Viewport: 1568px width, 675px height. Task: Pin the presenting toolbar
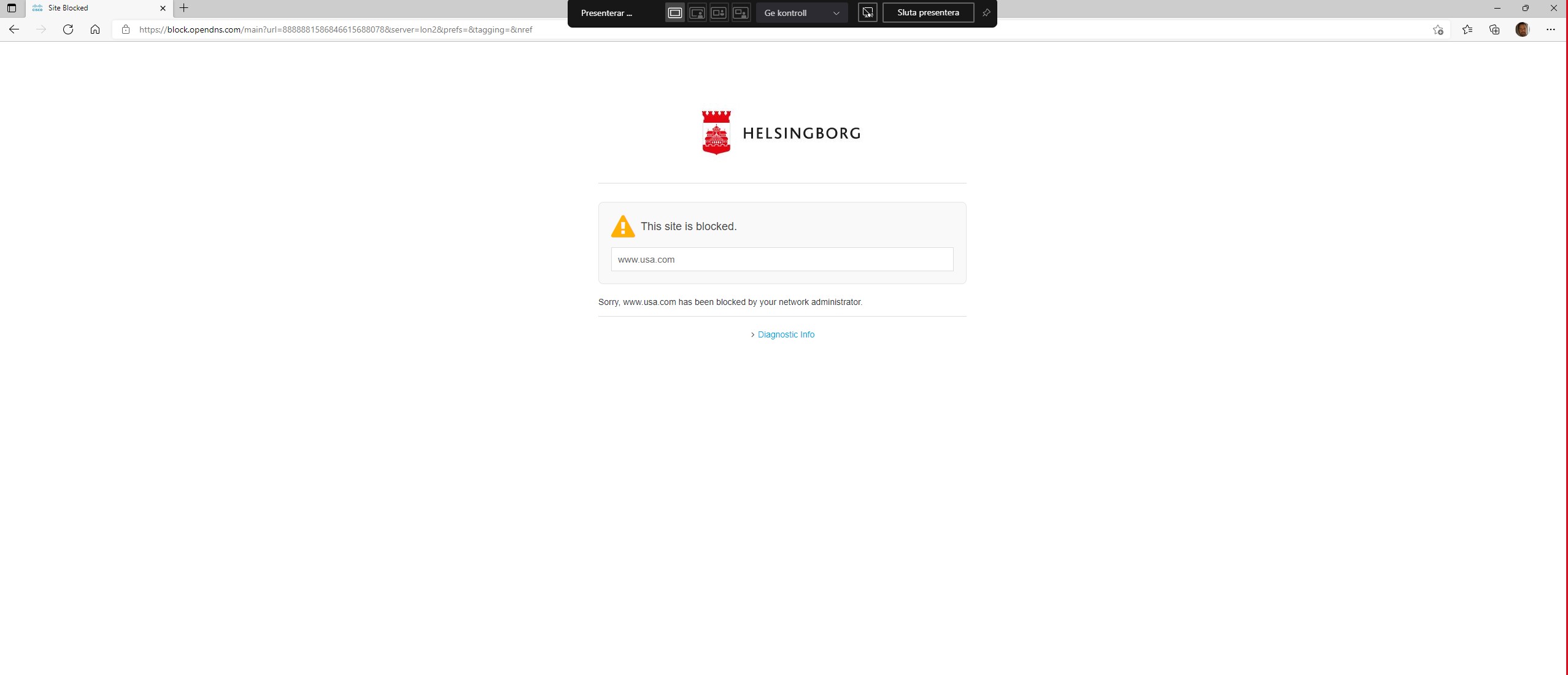[986, 13]
